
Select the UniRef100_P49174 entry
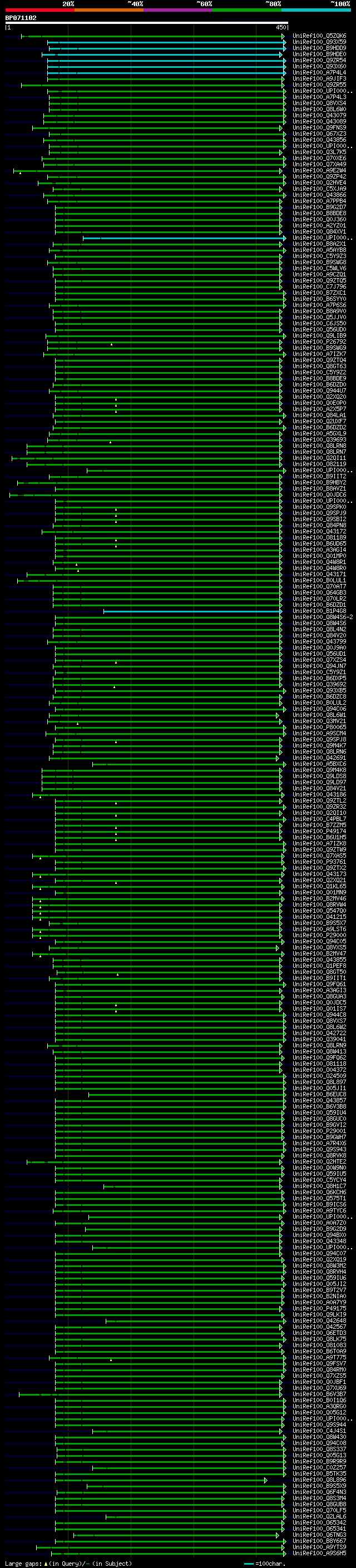[x=319, y=831]
